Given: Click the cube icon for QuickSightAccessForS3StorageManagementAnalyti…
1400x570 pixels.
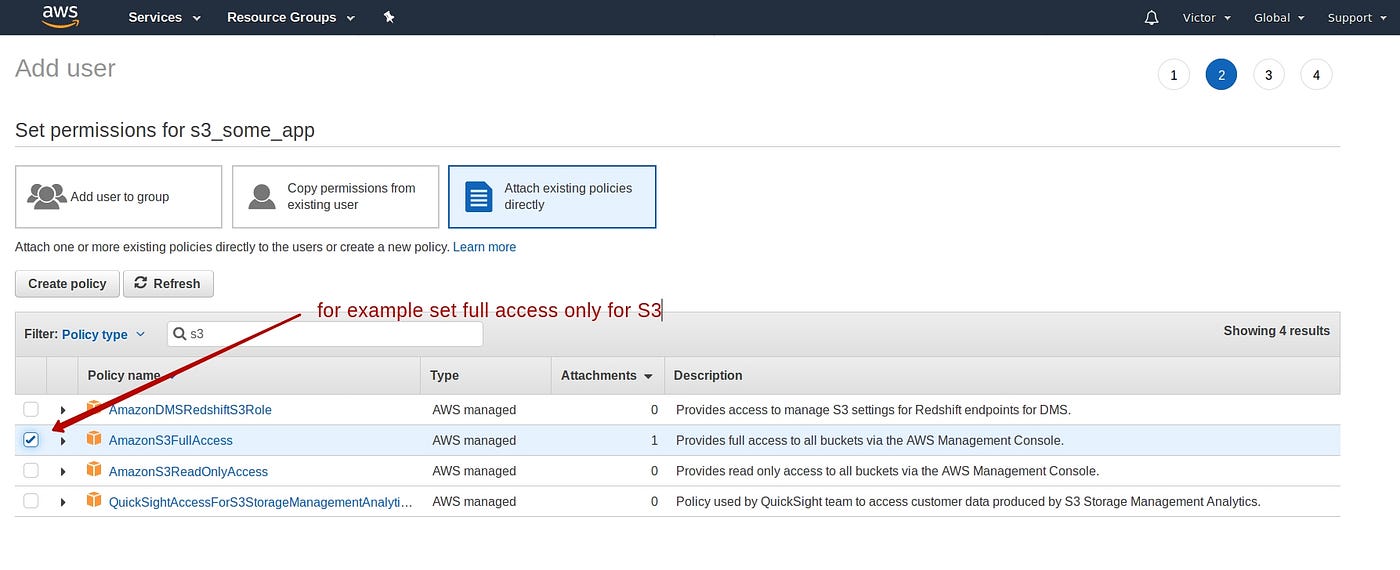Looking at the screenshot, I should point(95,499).
